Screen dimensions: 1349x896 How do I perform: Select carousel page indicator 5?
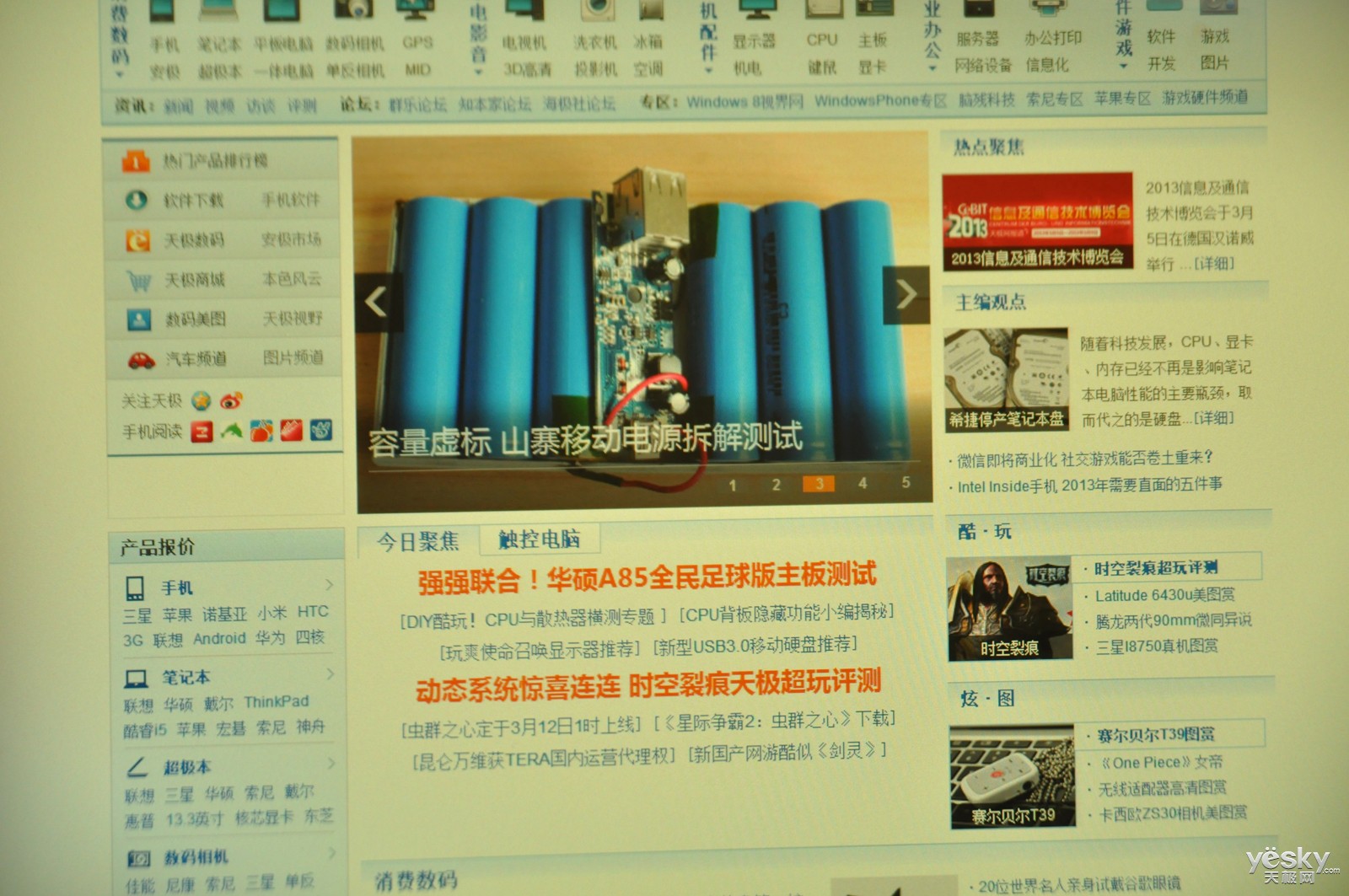[906, 482]
